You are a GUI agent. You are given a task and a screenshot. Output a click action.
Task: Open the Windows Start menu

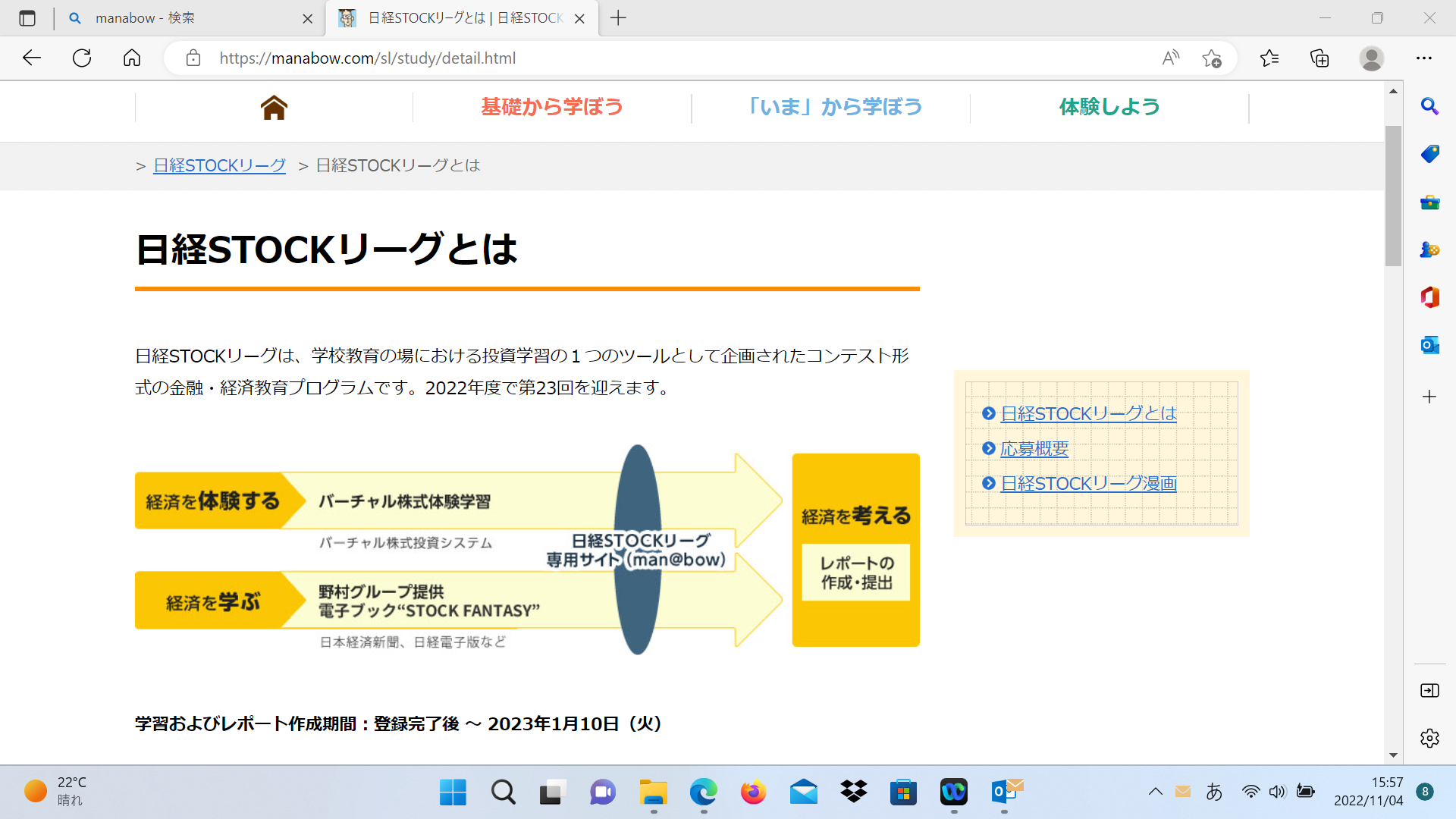coord(453,792)
